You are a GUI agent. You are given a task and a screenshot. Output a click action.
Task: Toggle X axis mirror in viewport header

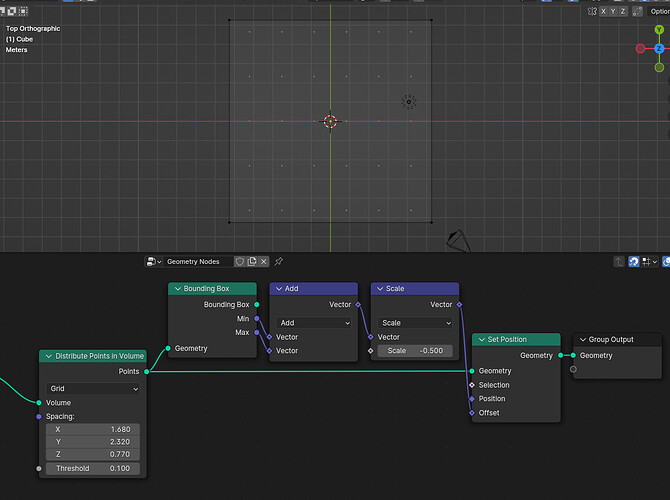click(603, 12)
